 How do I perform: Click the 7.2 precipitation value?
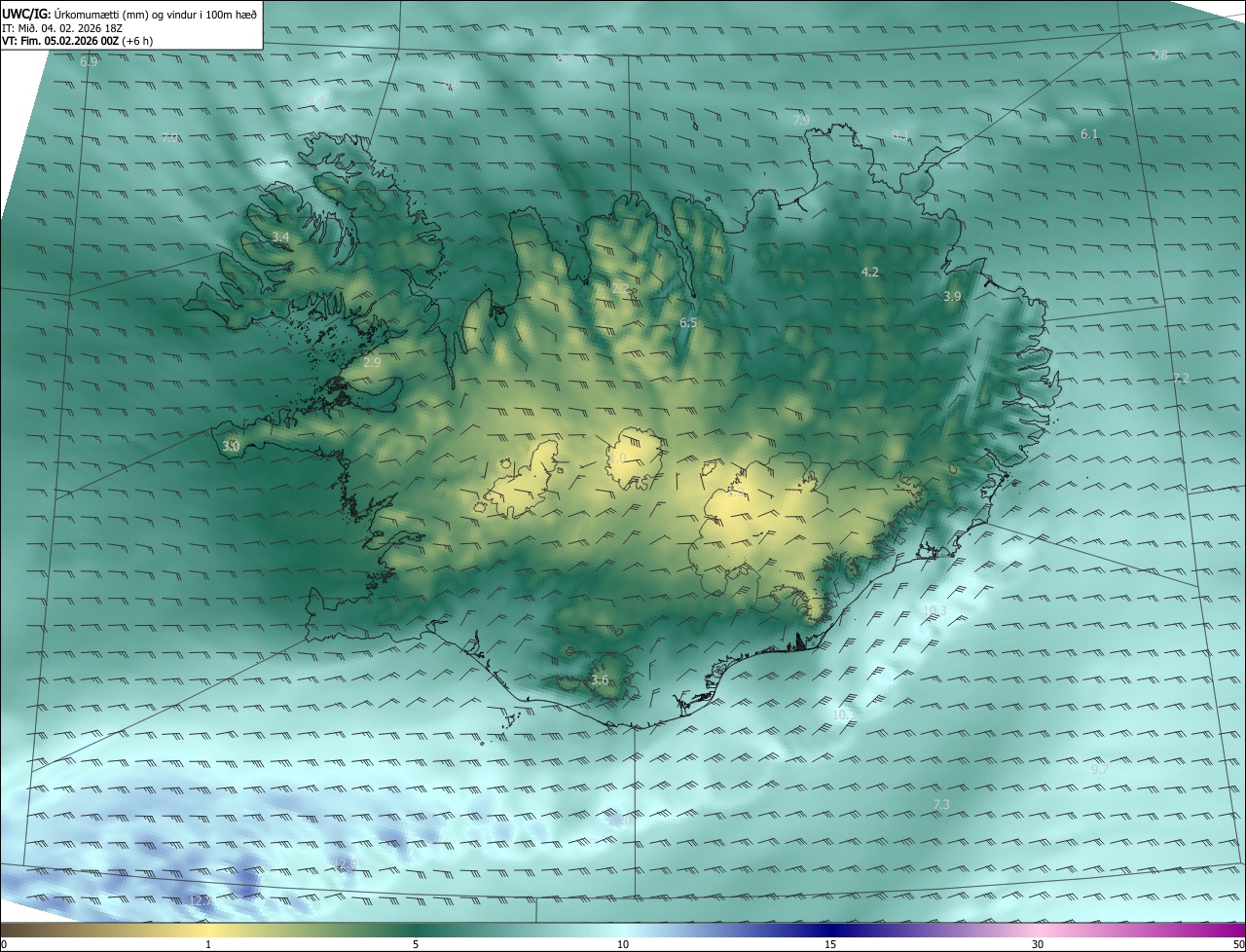(1181, 379)
